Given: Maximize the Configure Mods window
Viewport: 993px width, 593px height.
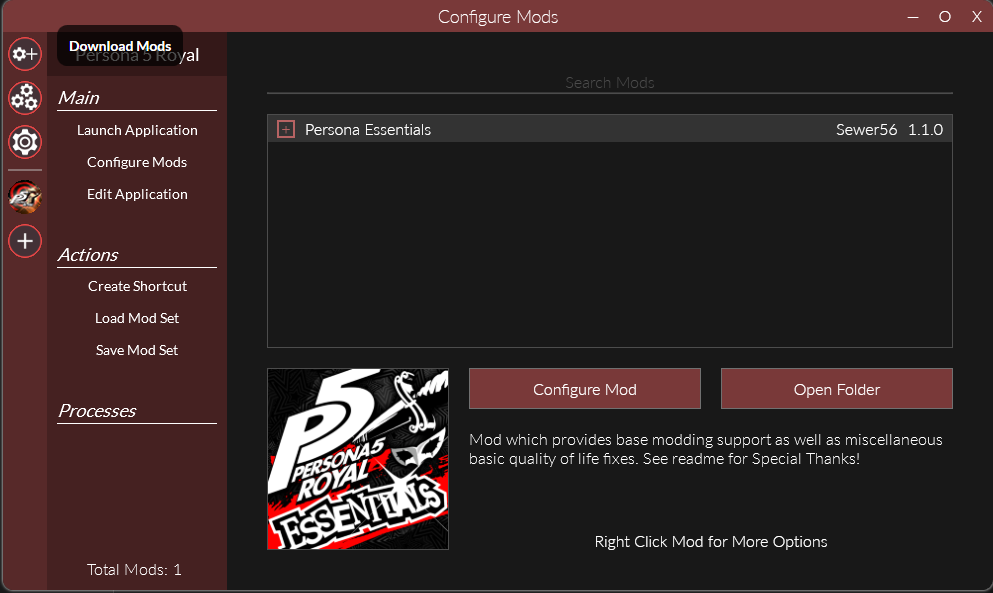Looking at the screenshot, I should tap(944, 17).
